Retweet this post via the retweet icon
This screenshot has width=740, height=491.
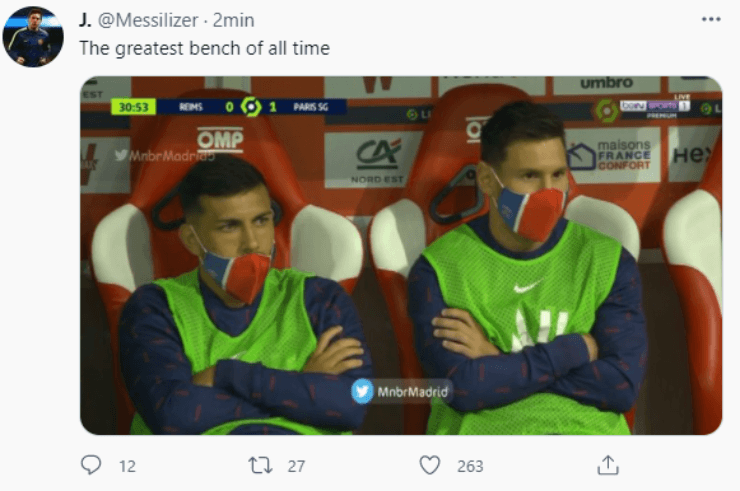(259, 465)
